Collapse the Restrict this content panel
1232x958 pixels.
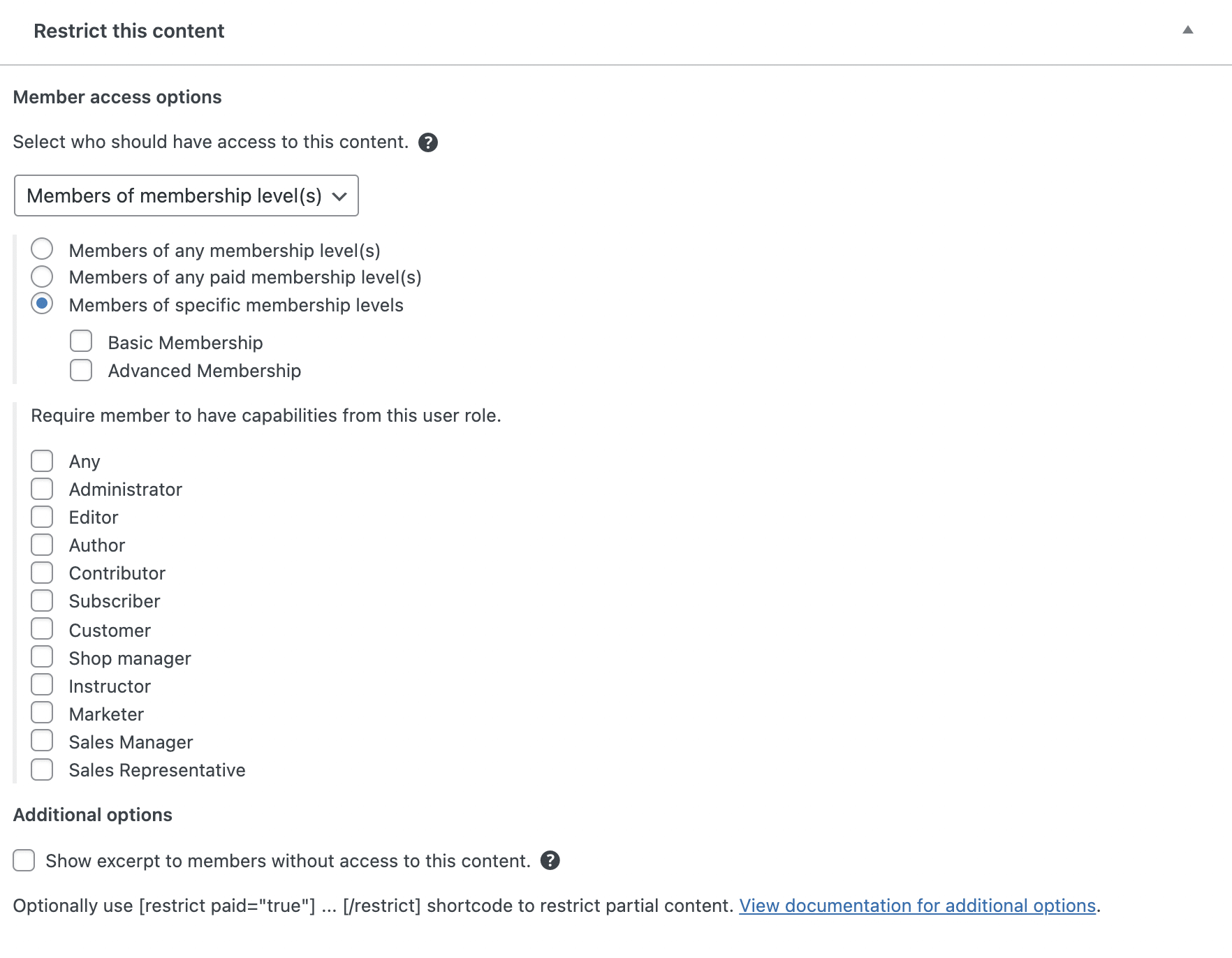(1189, 31)
